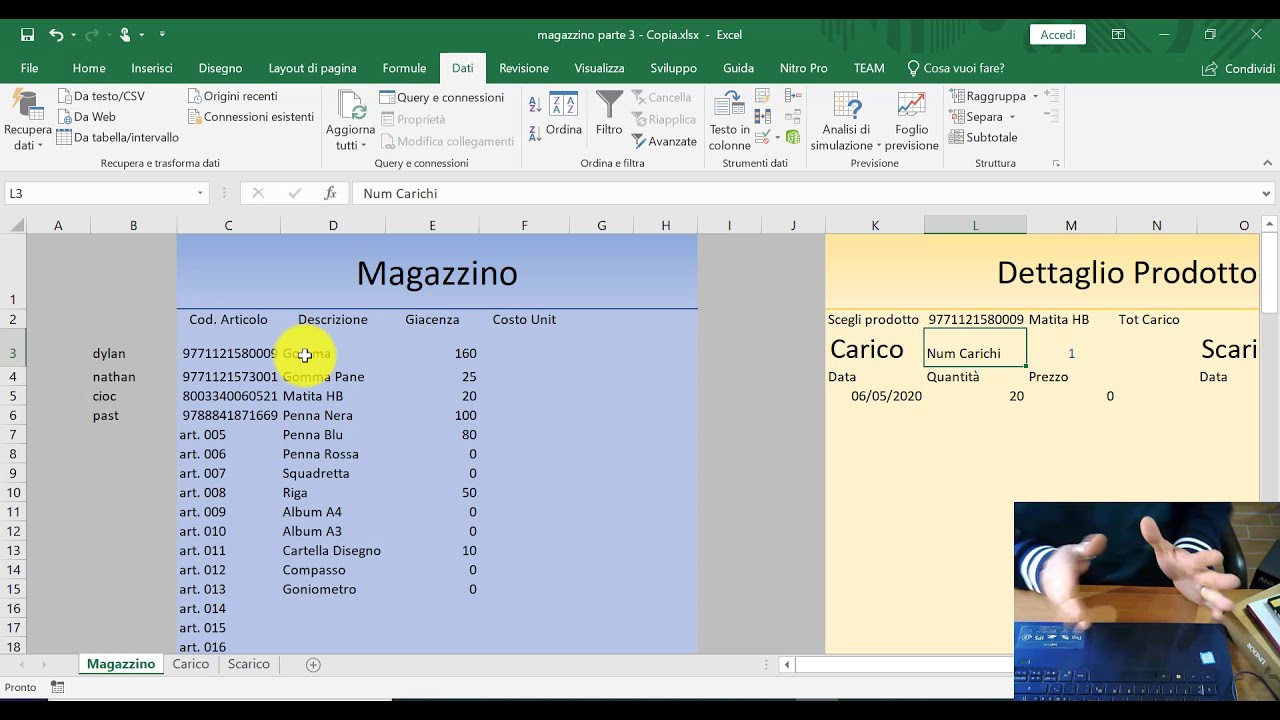This screenshot has width=1280, height=720.
Task: Open the Recupera dati menu
Action: (27, 122)
